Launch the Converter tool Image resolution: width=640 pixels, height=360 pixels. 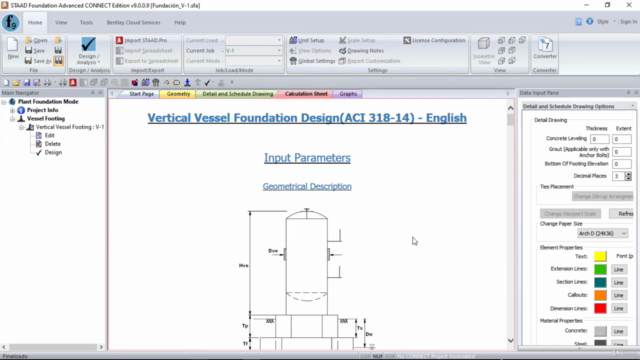pyautogui.click(x=545, y=48)
